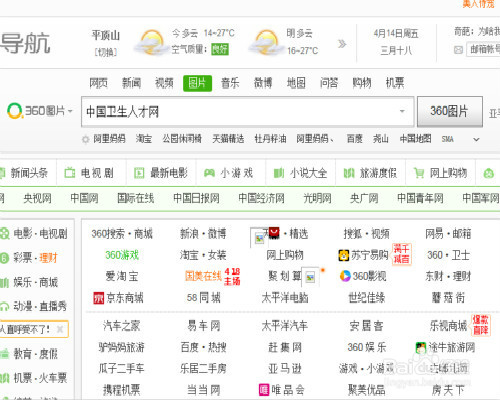This screenshot has width=500, height=400.
Task: Click the 360图片 search button
Action: point(450,111)
